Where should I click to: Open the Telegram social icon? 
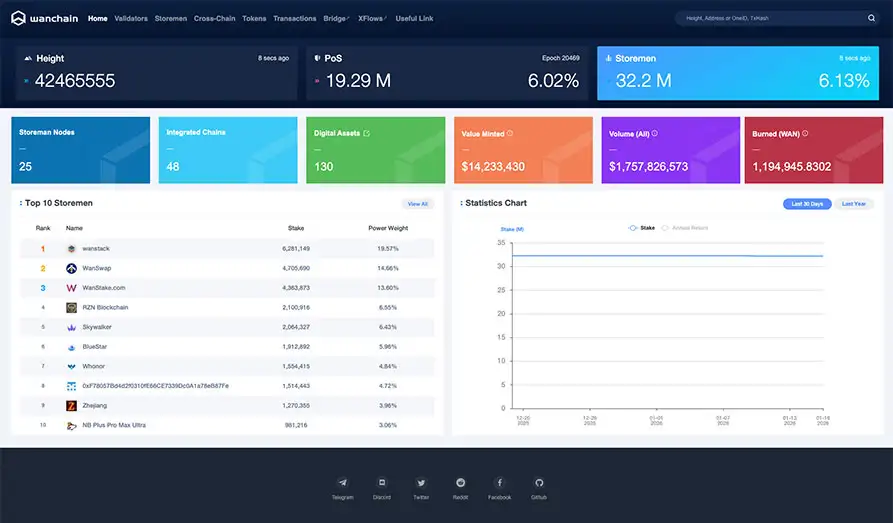tap(343, 483)
